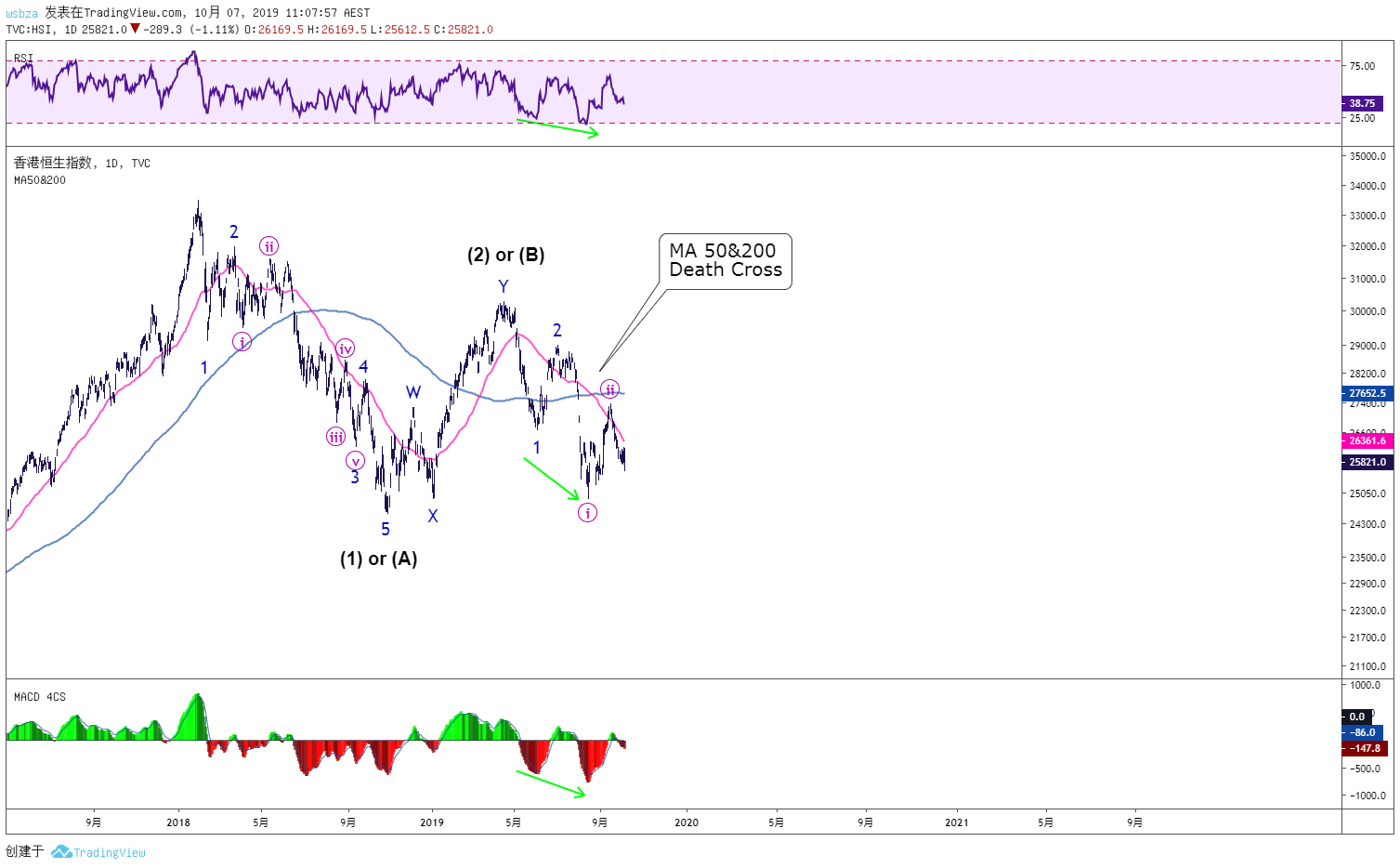This screenshot has width=1400, height=868.
Task: Click the RSI indicator label
Action: pyautogui.click(x=23, y=59)
